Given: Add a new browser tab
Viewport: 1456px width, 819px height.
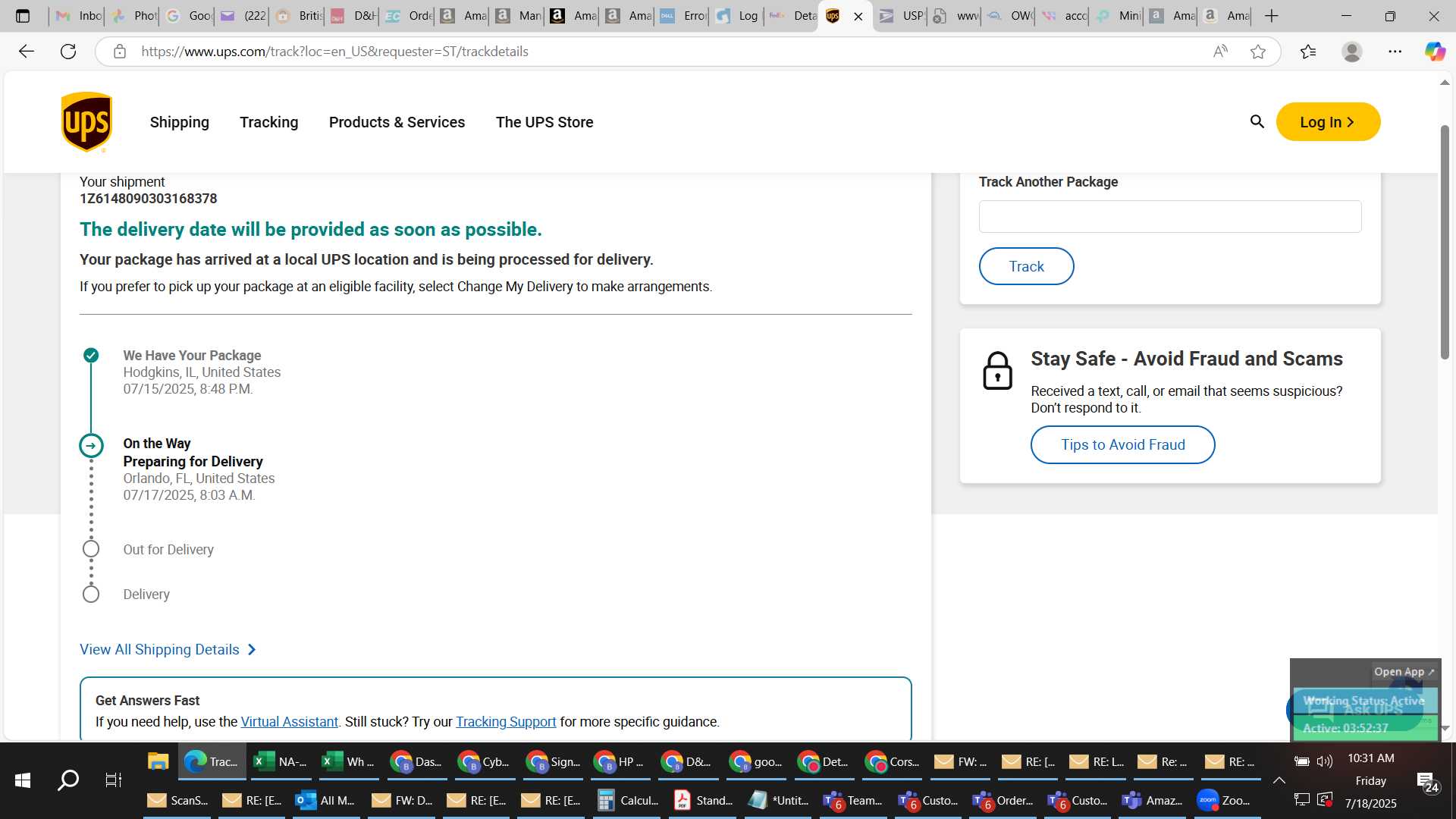Looking at the screenshot, I should [1272, 16].
